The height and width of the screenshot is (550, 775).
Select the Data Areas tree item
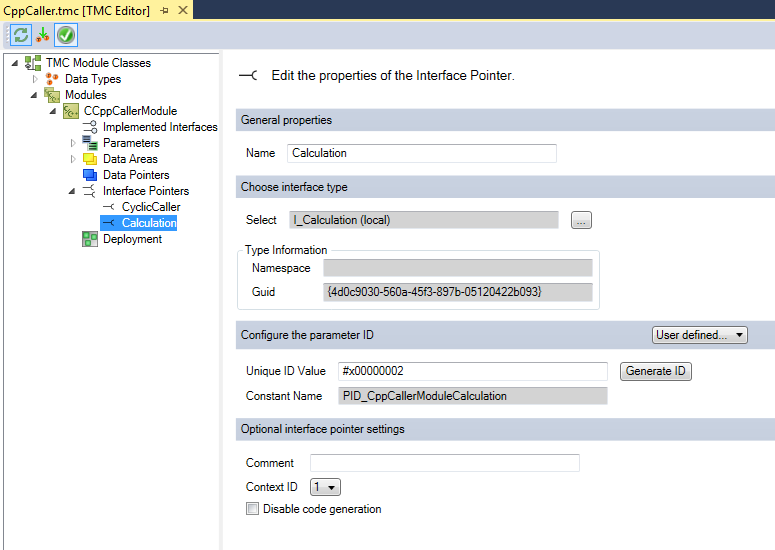pos(130,159)
